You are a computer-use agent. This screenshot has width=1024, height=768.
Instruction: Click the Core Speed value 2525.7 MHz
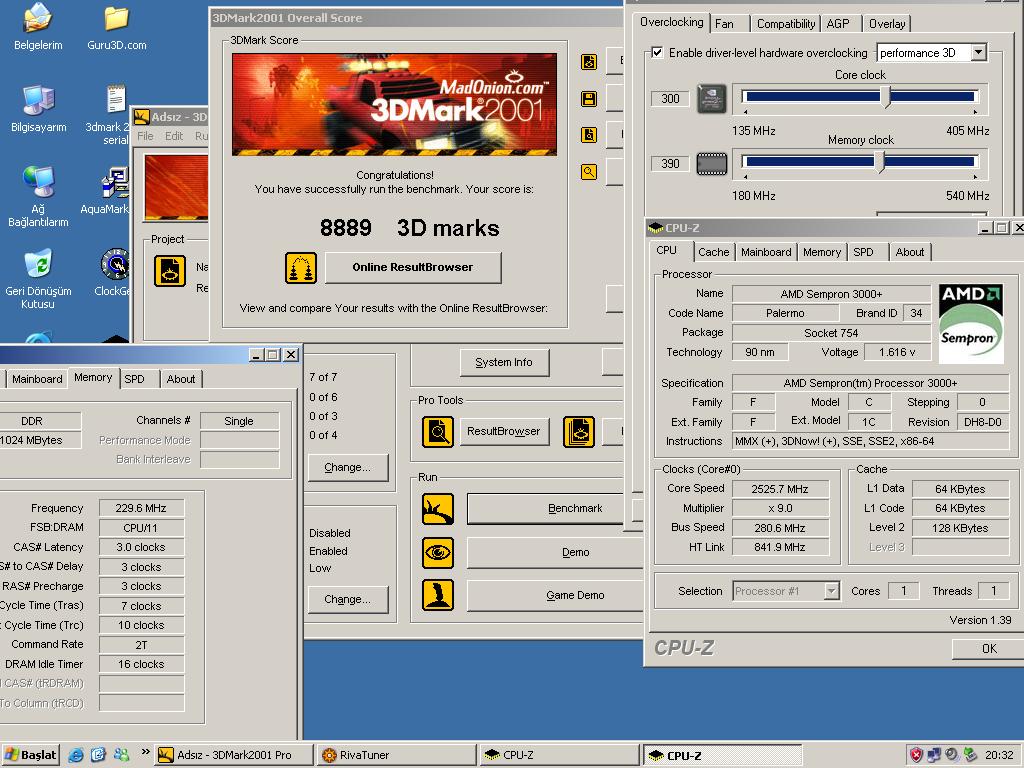tap(780, 489)
